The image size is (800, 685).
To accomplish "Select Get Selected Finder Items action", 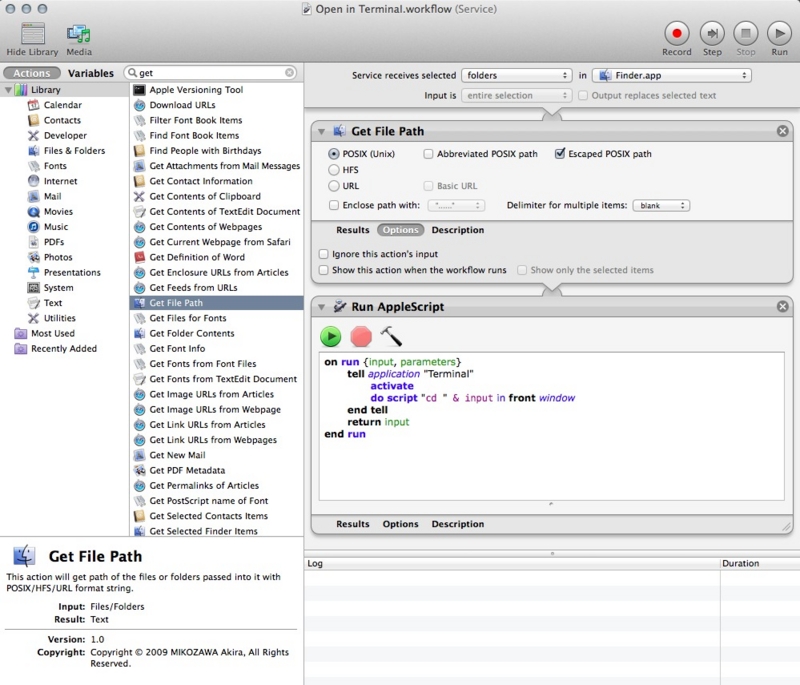I will [x=217, y=531].
